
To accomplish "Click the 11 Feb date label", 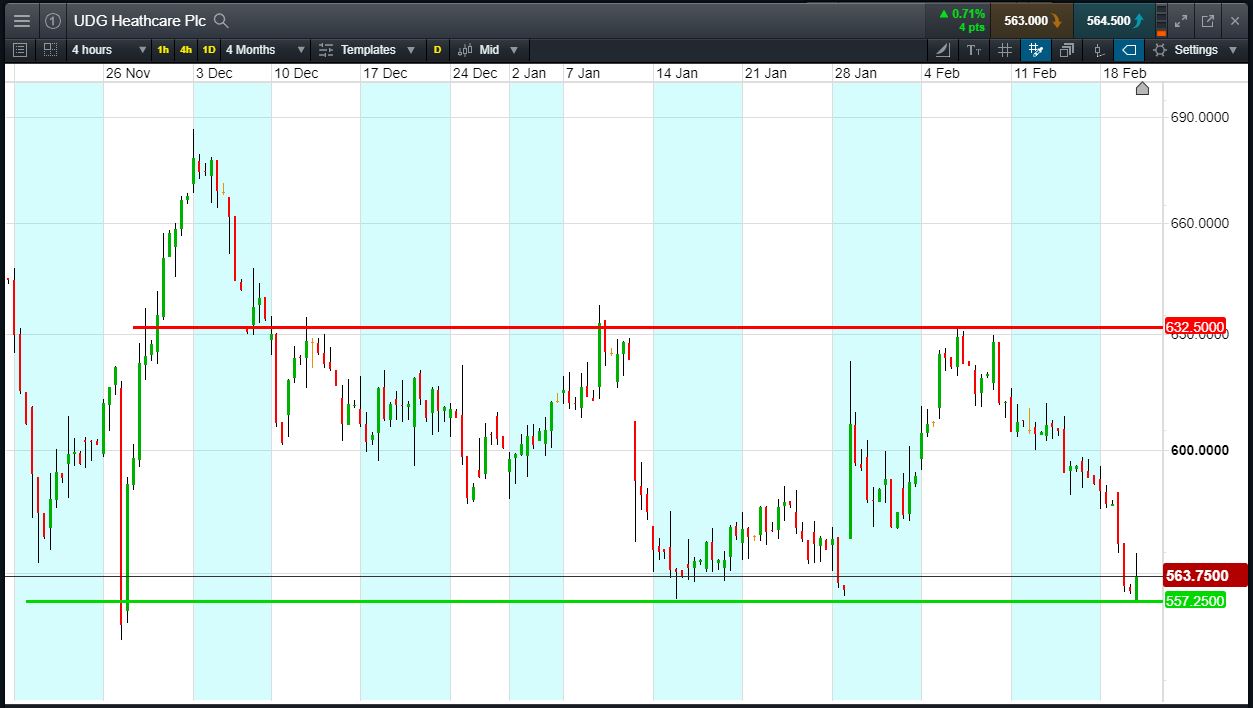I will pos(1035,73).
